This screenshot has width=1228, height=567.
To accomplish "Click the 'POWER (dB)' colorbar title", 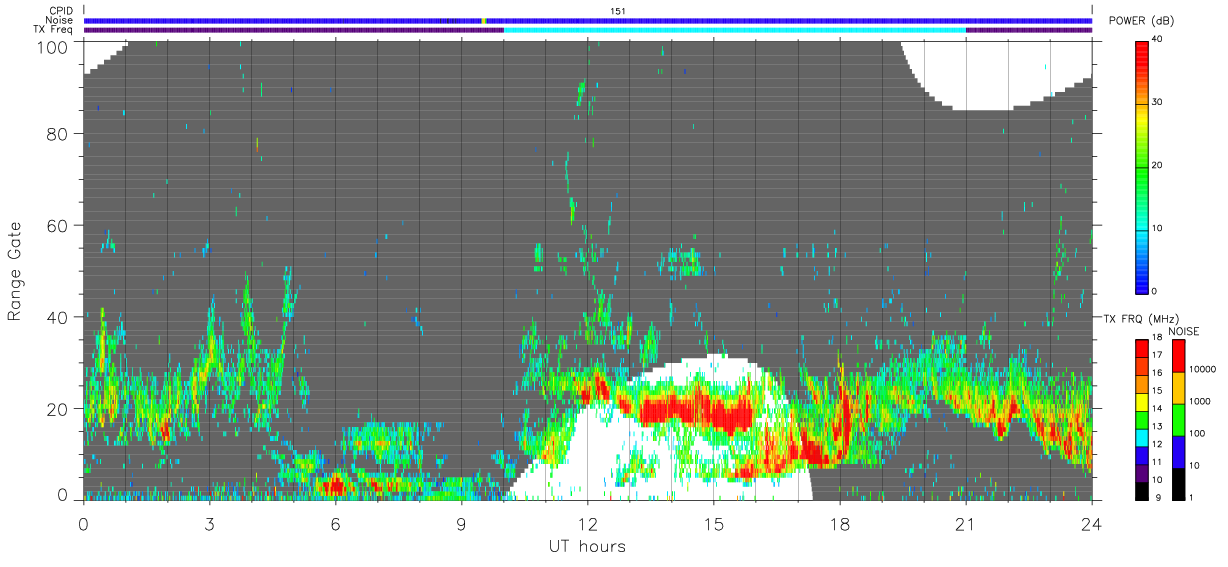I will pos(1142,21).
